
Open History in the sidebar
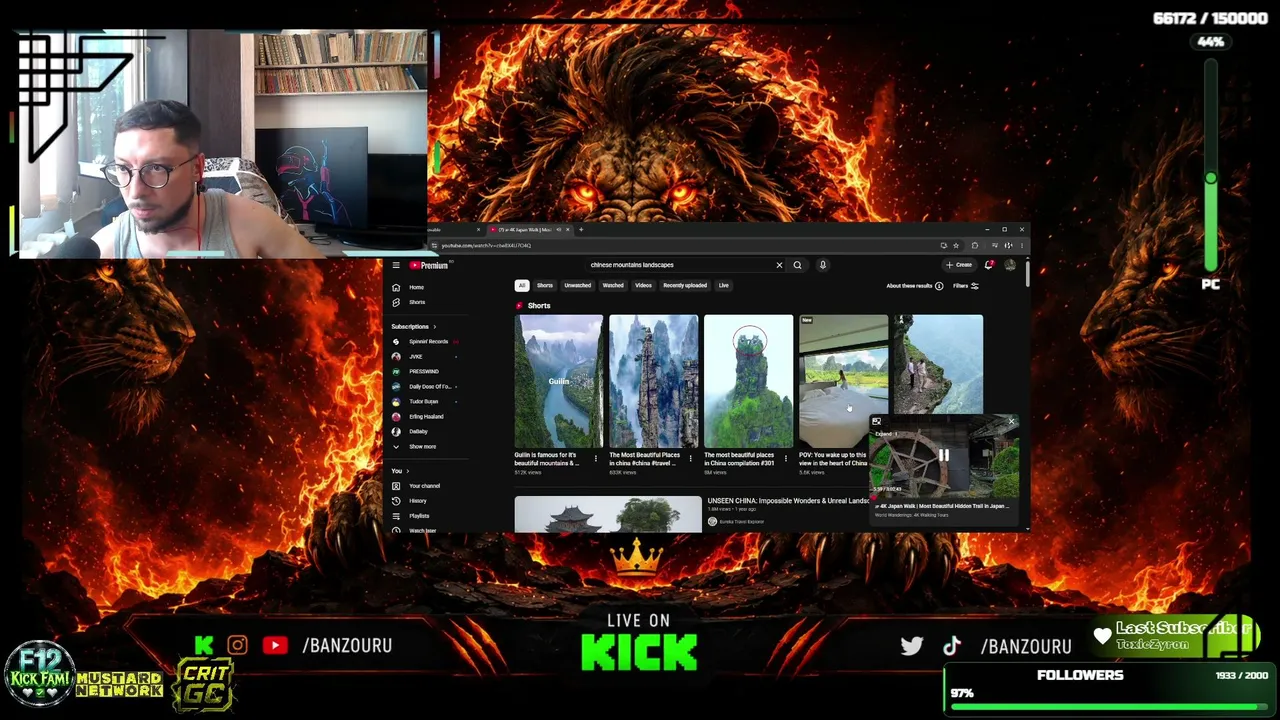click(x=418, y=501)
